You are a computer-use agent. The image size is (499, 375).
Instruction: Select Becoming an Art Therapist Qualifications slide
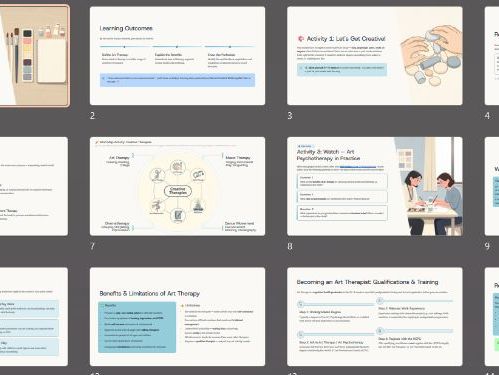coord(375,317)
